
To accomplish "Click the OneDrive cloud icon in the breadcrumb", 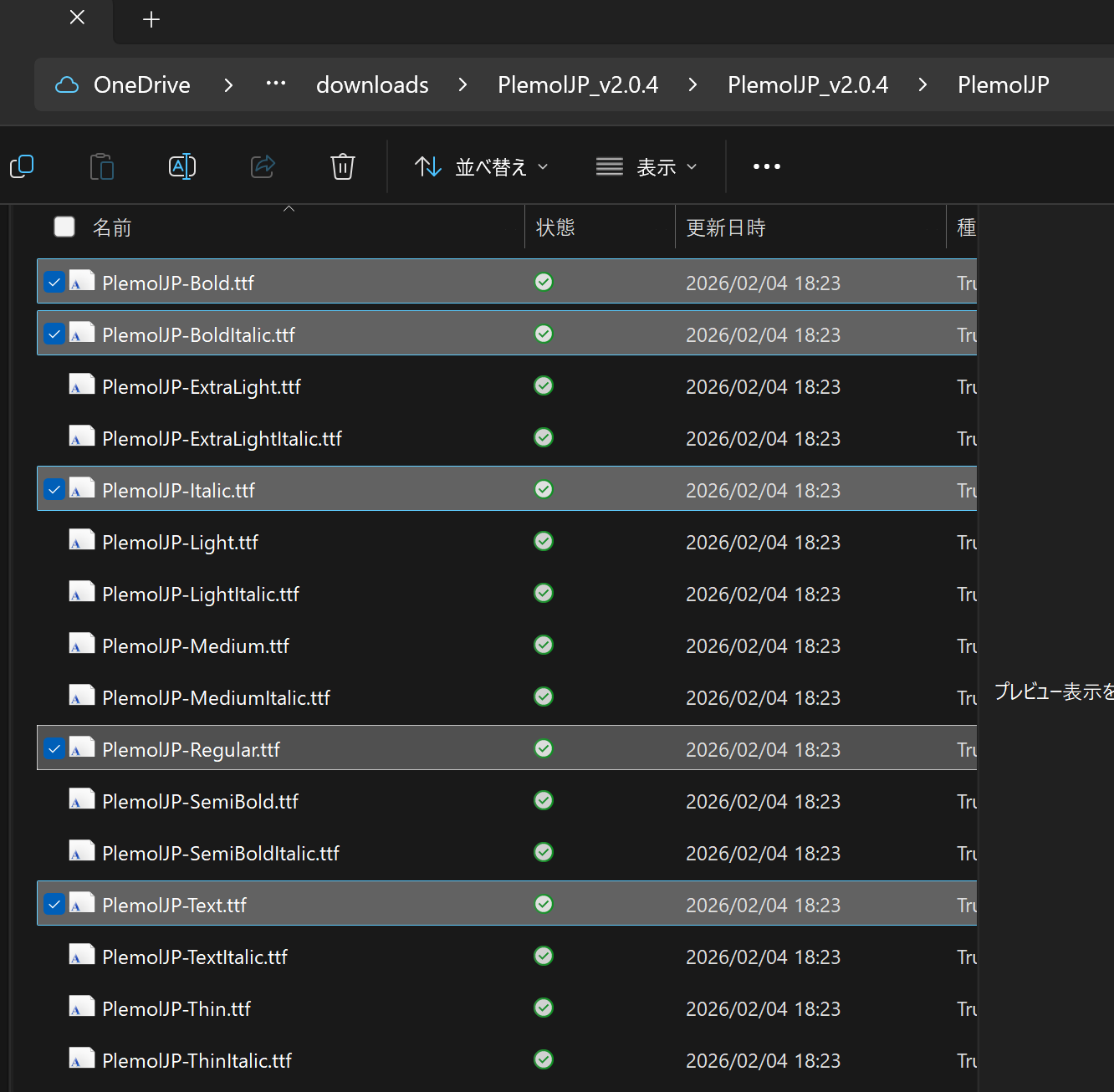I will [x=66, y=84].
